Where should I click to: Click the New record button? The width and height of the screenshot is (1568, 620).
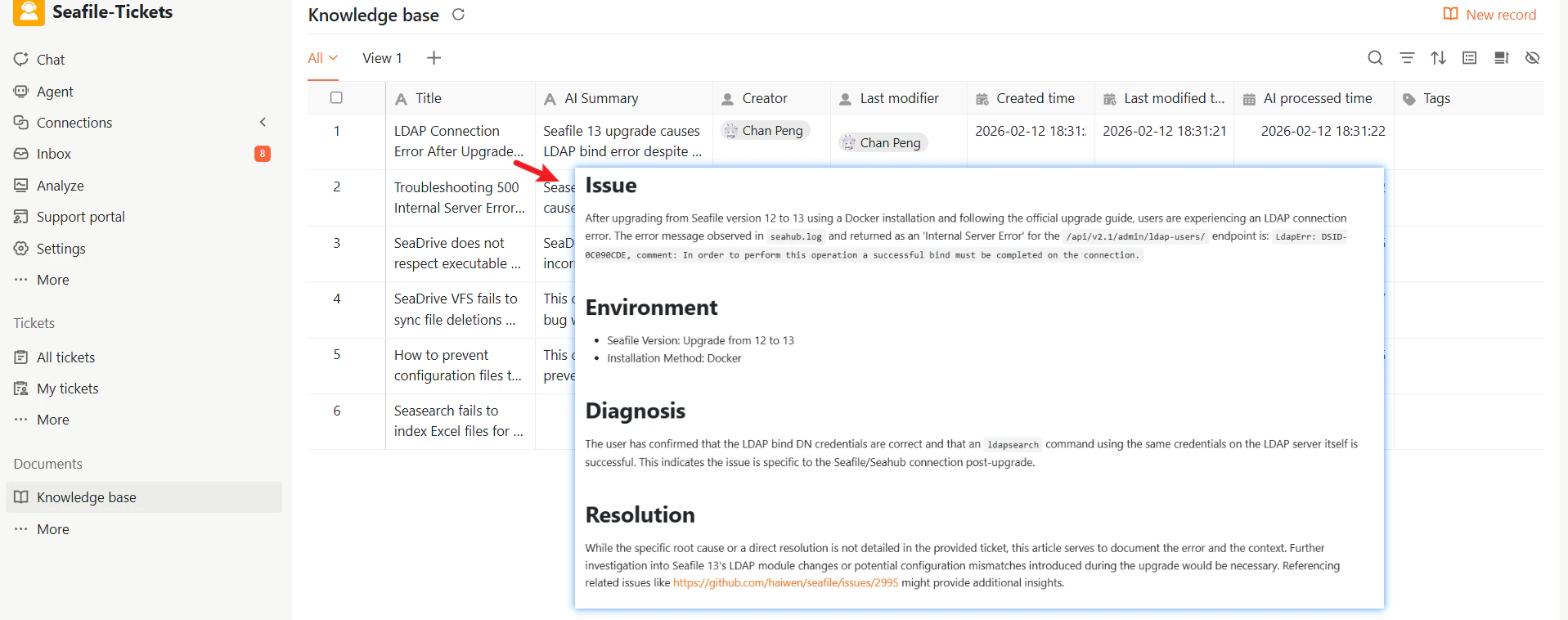point(1489,15)
